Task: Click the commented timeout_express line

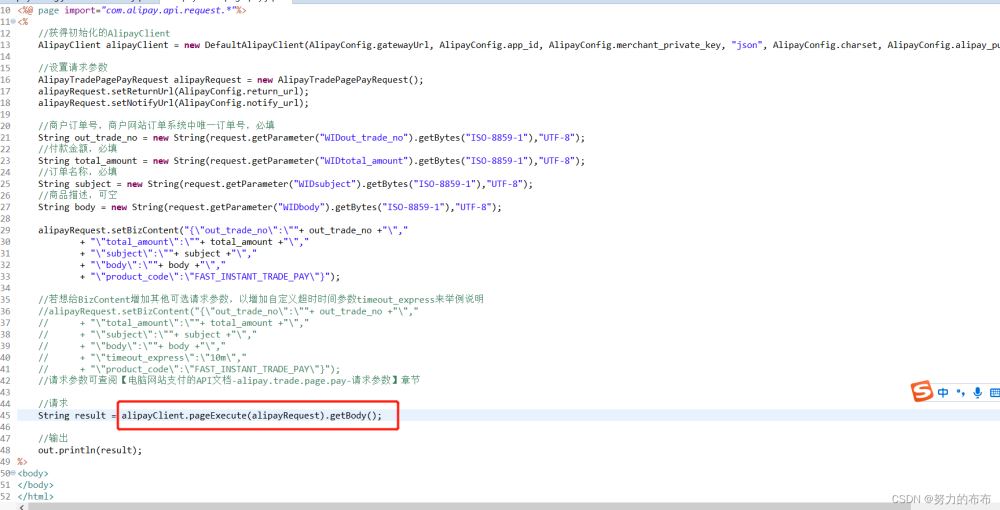Action: [160, 357]
